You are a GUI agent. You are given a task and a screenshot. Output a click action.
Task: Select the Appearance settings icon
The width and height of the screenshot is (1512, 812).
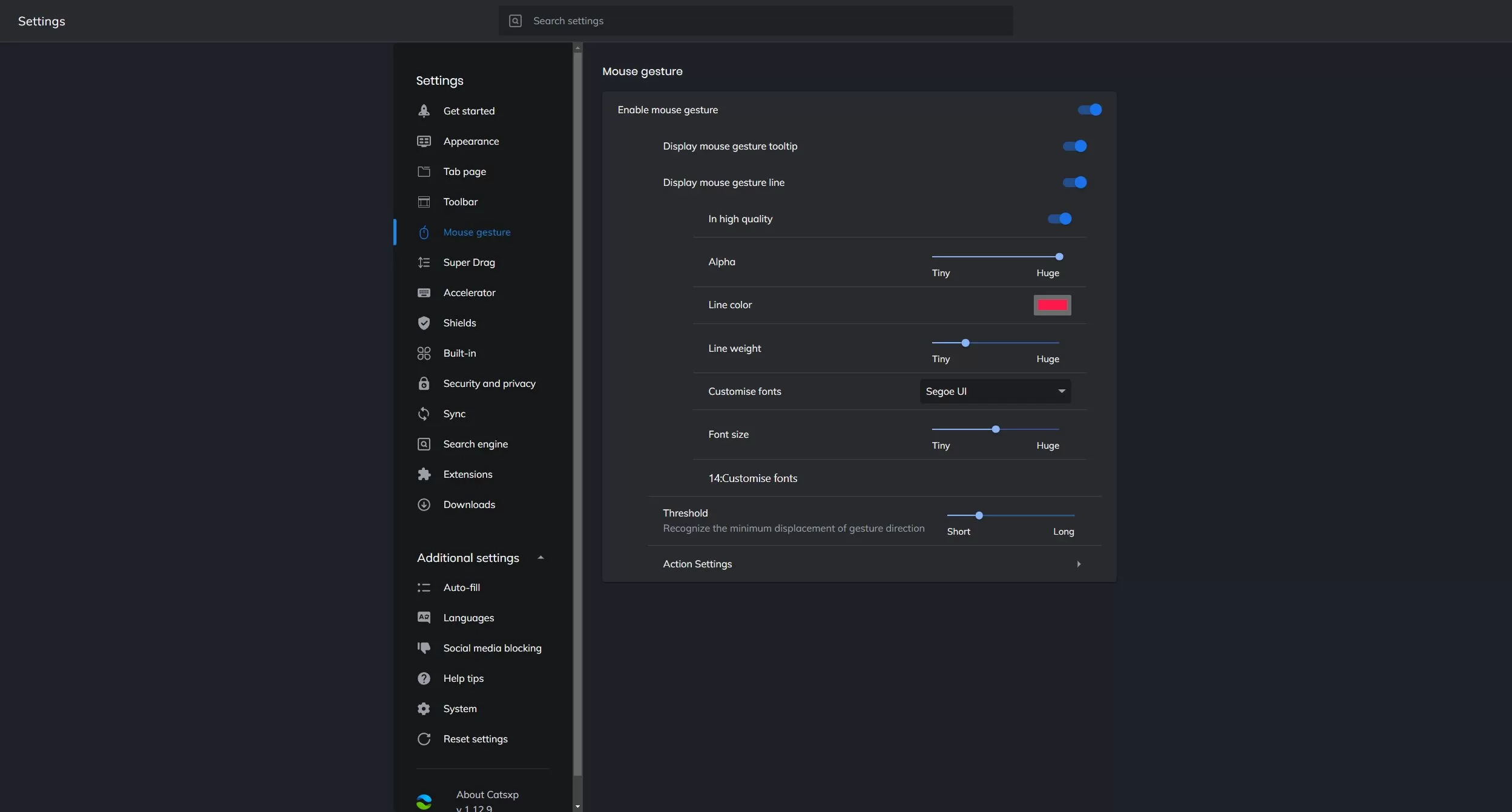coord(424,141)
